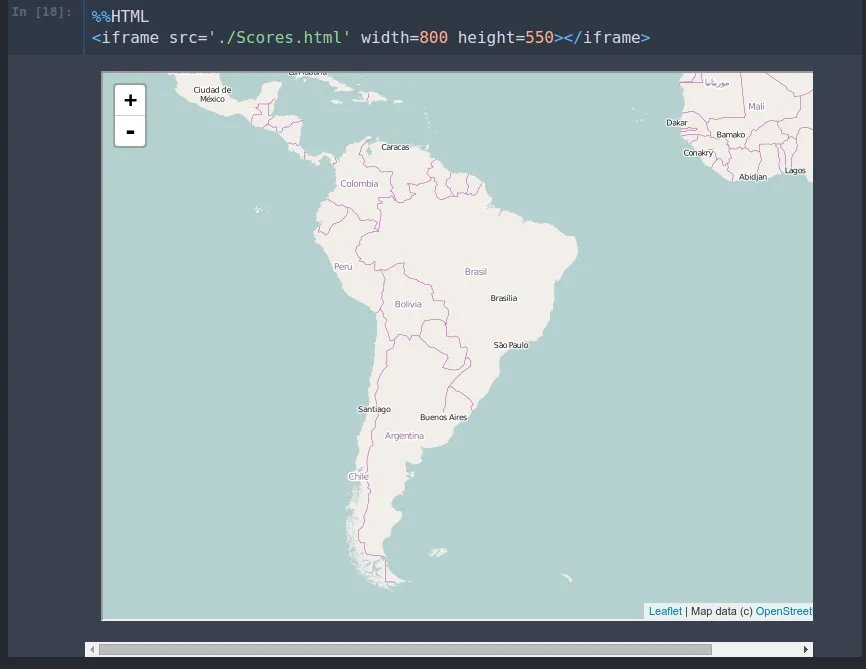Image resolution: width=866 pixels, height=669 pixels.
Task: Click the São Paulo city label
Action: point(511,345)
